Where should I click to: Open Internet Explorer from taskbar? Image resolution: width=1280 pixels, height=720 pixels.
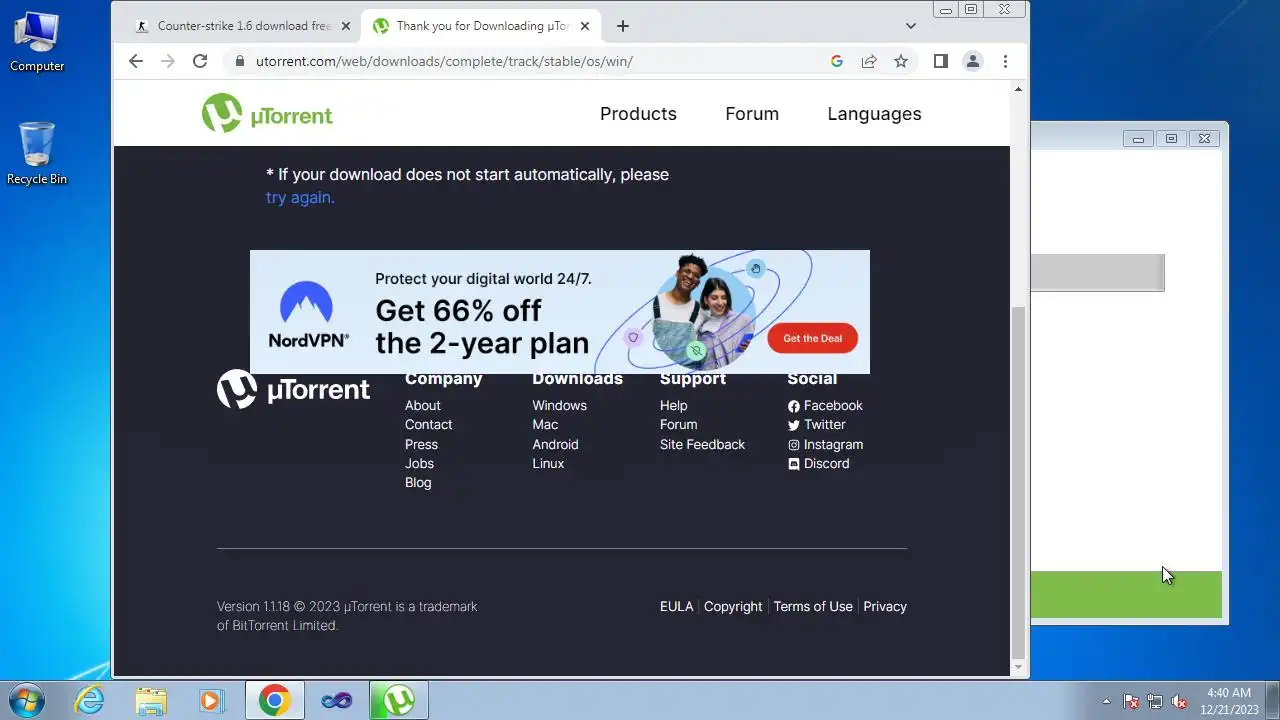(x=89, y=700)
